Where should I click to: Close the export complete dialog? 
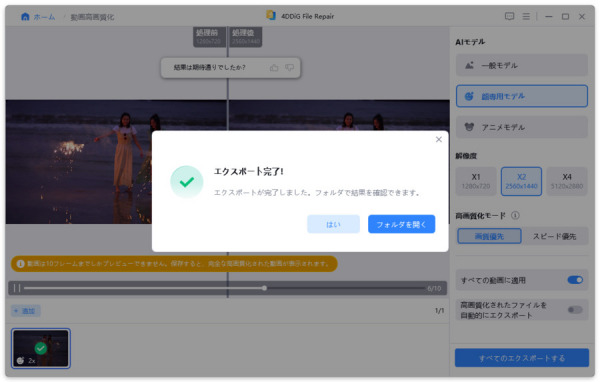(x=439, y=139)
